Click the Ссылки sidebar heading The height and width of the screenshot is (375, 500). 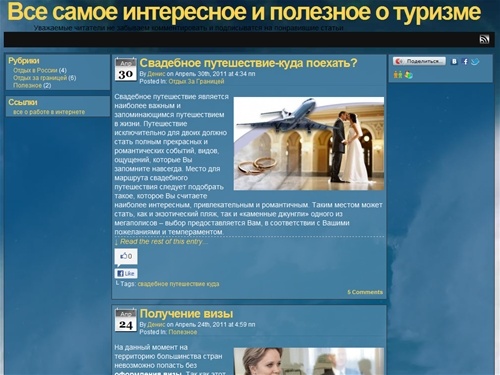click(x=23, y=102)
